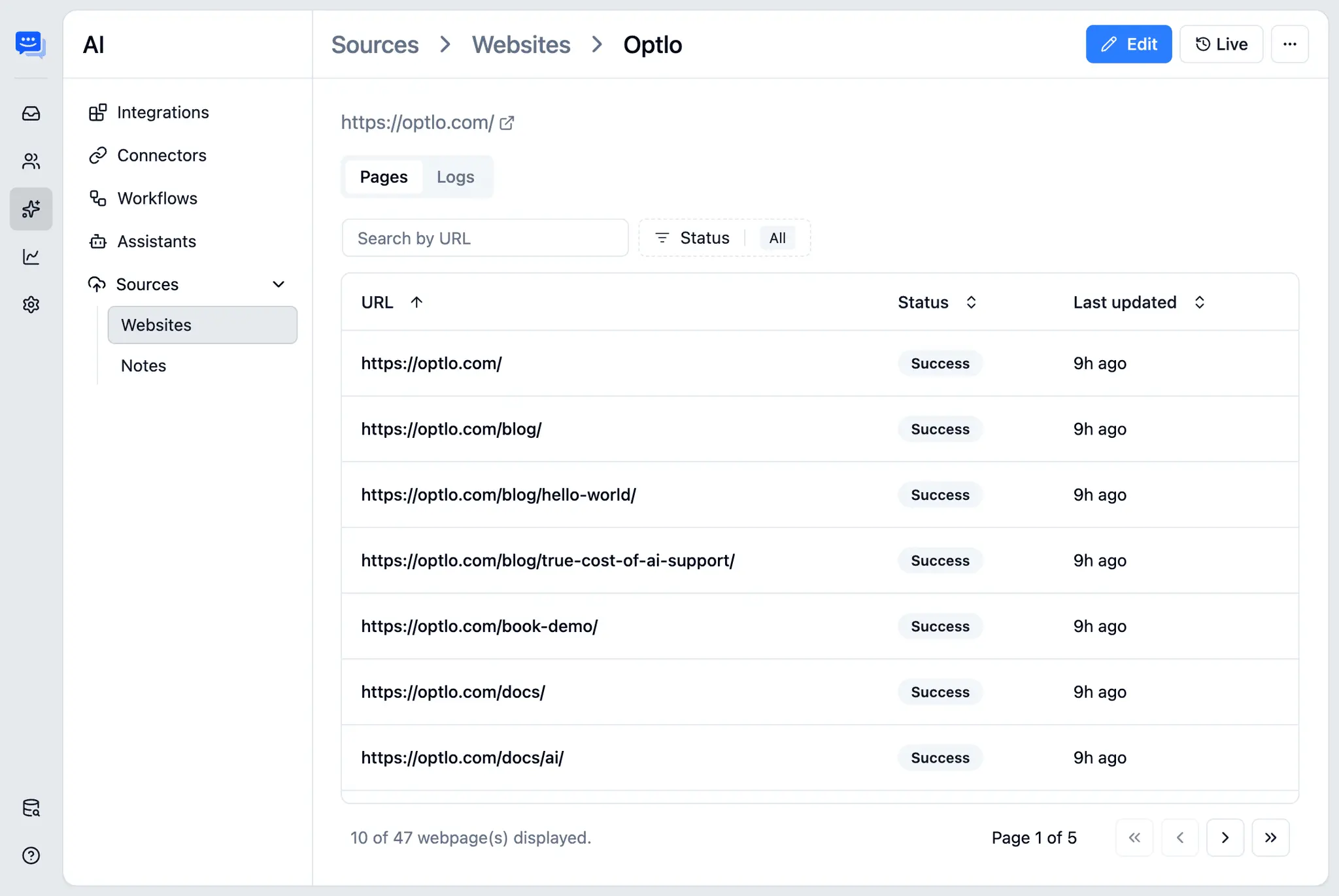Open Connectors in the AI menu
This screenshot has height=896, width=1339.
[148, 156]
